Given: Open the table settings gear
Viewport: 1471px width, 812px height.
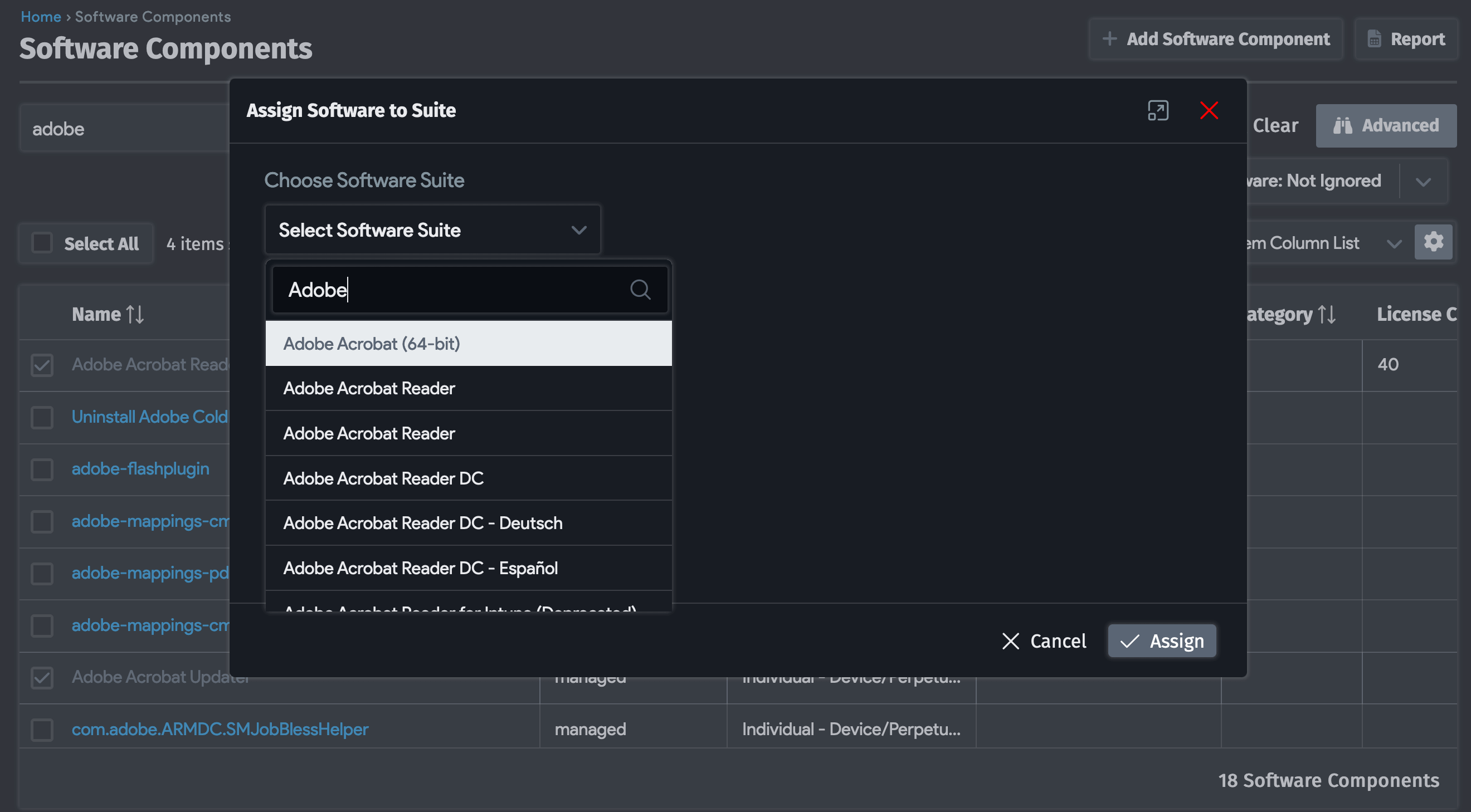Looking at the screenshot, I should [1434, 241].
